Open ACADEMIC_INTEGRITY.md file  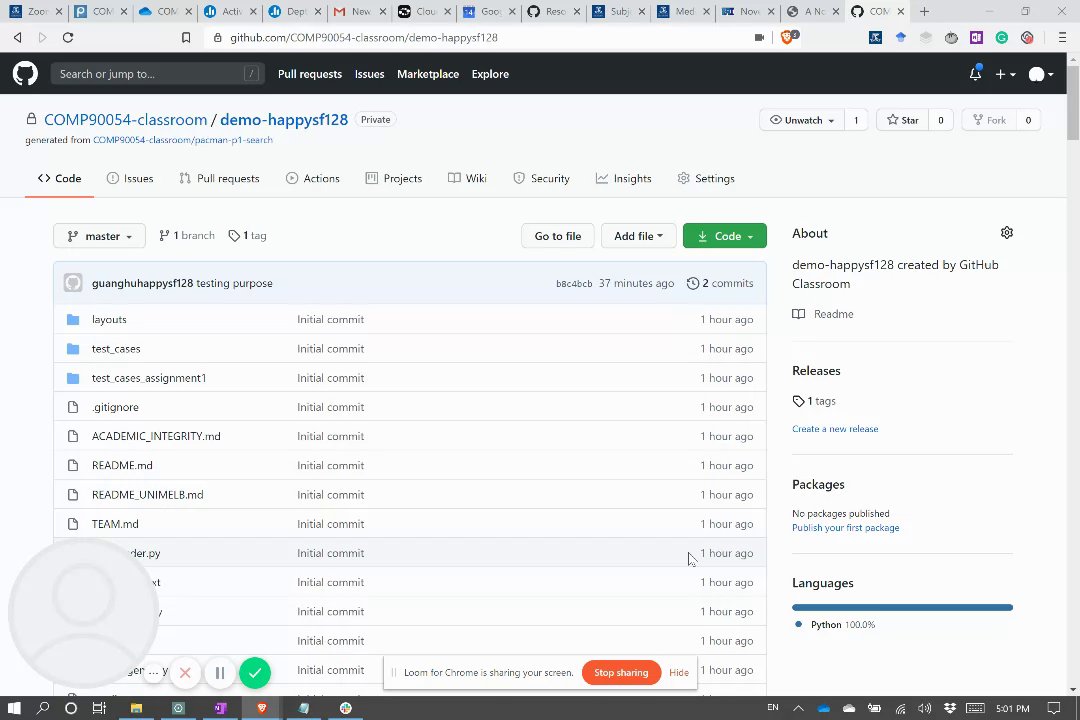[x=156, y=436]
